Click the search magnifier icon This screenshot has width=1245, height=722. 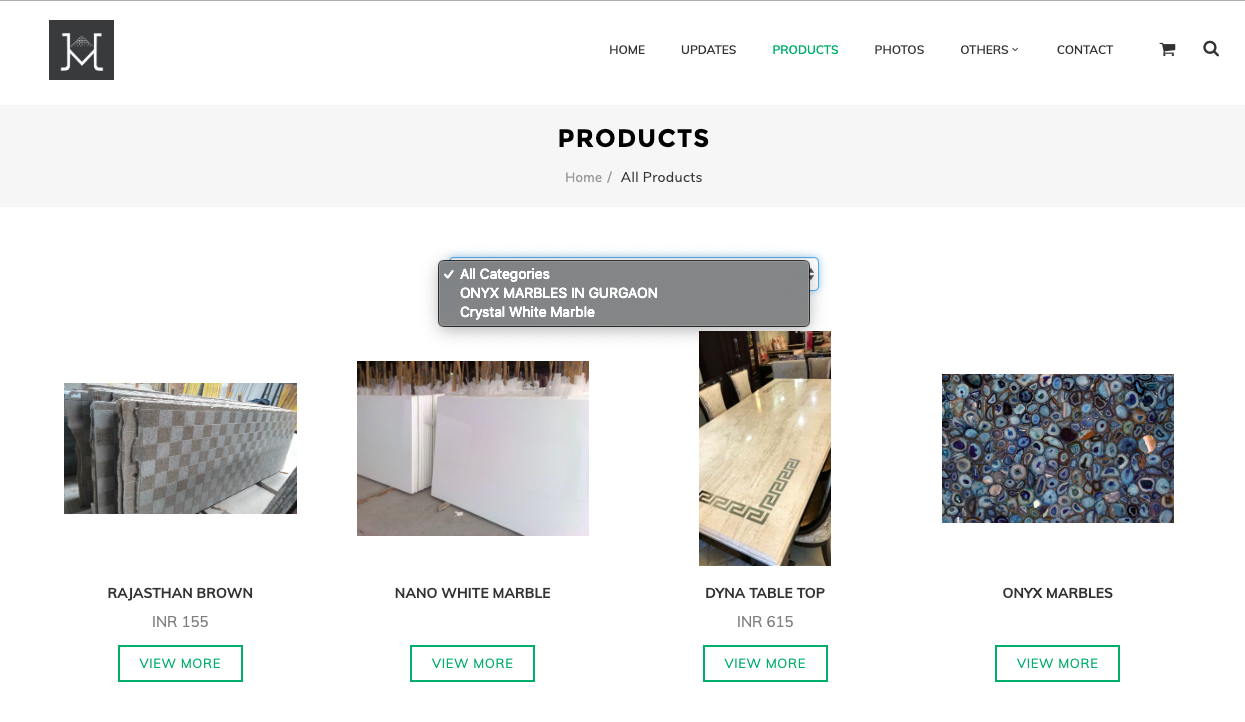1211,48
